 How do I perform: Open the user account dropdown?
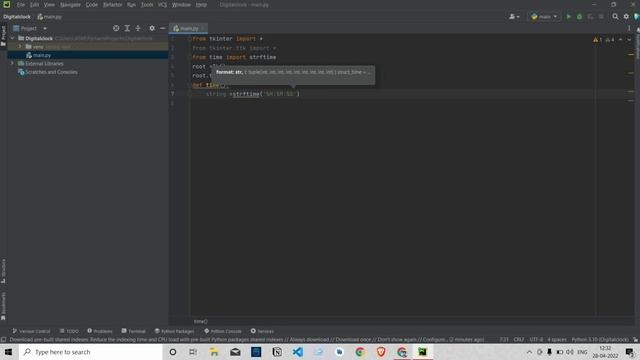tap(514, 17)
